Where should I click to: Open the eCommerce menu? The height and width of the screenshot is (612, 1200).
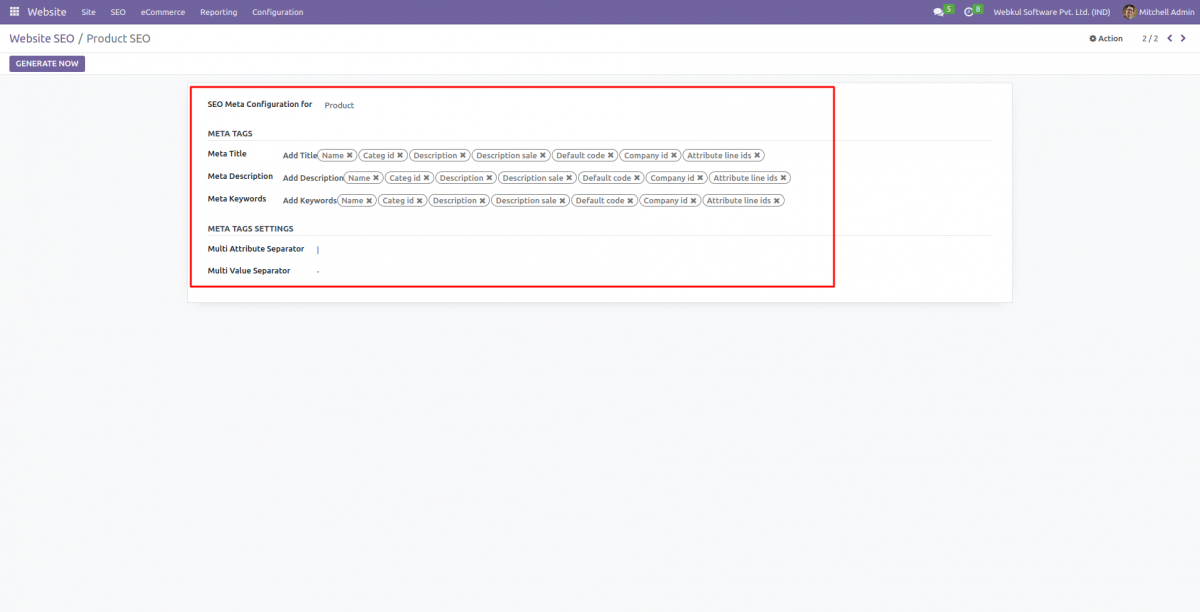click(162, 12)
